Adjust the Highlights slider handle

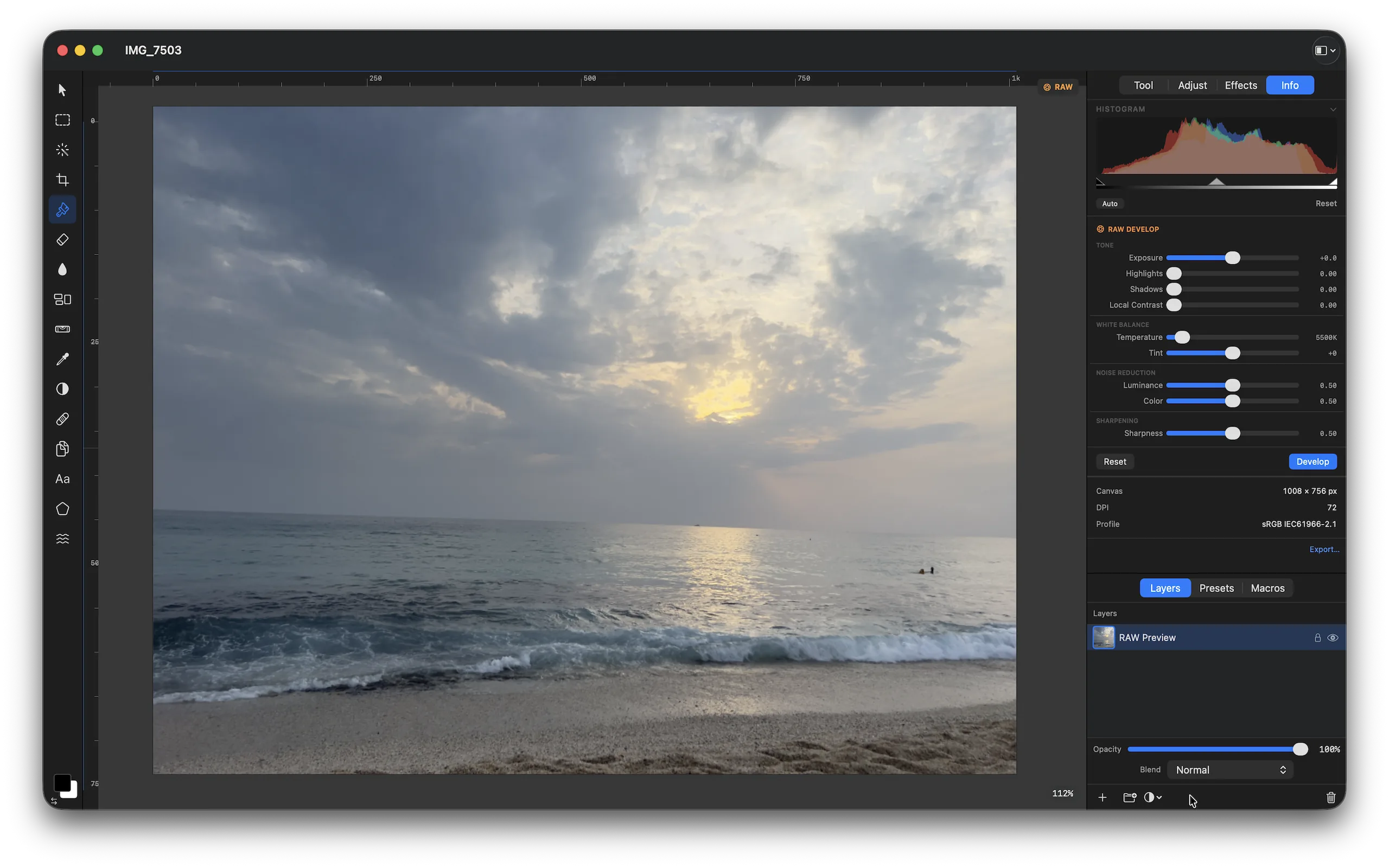point(1174,274)
